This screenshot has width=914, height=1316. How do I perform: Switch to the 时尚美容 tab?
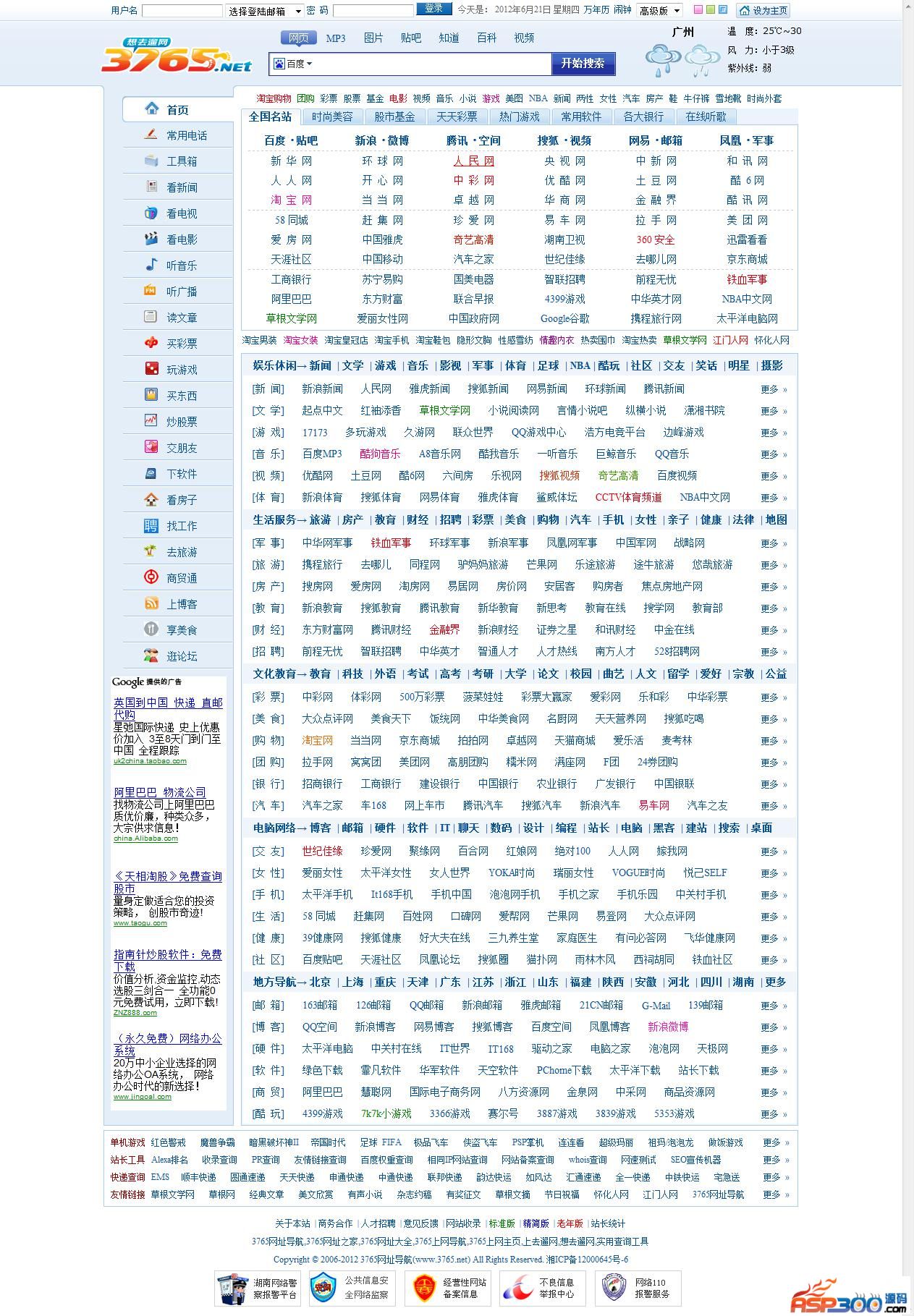tap(333, 116)
